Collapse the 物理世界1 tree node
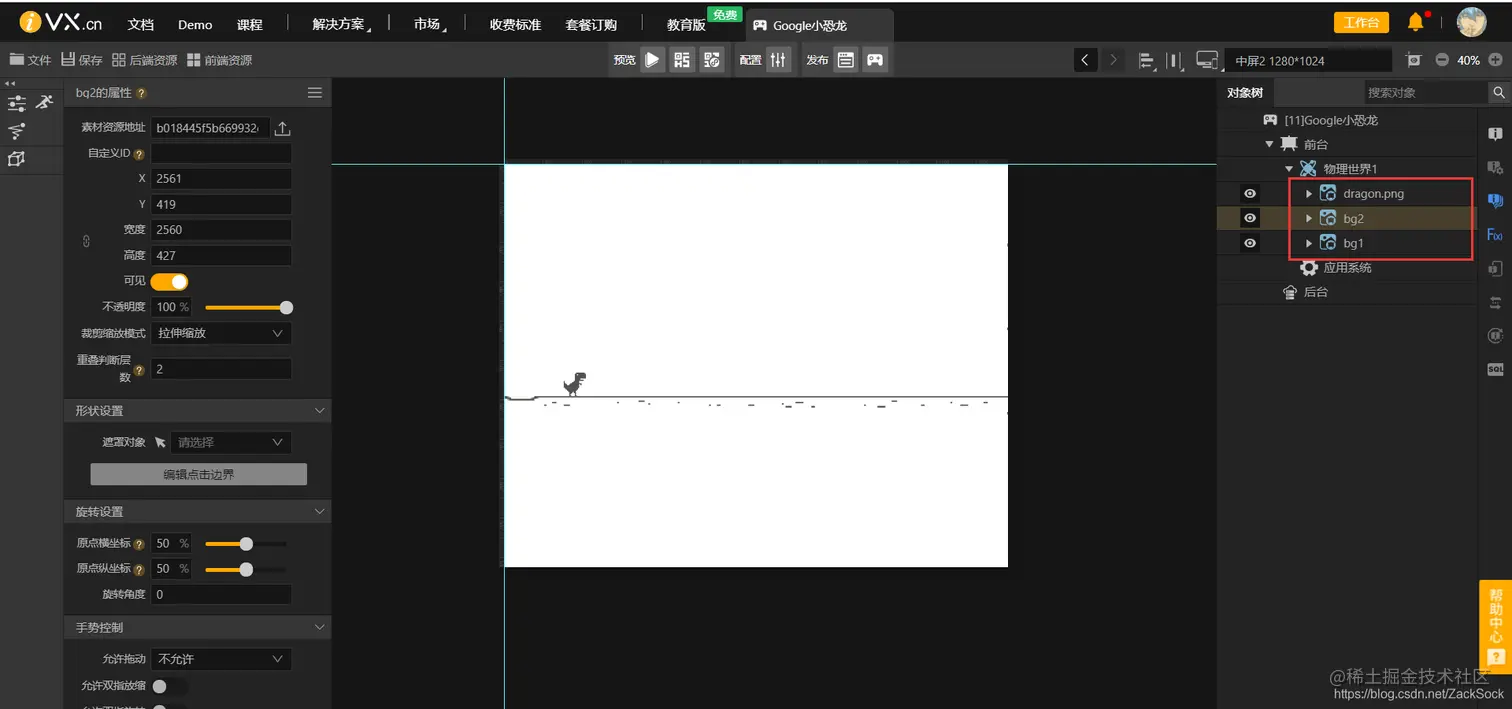 tap(1289, 169)
